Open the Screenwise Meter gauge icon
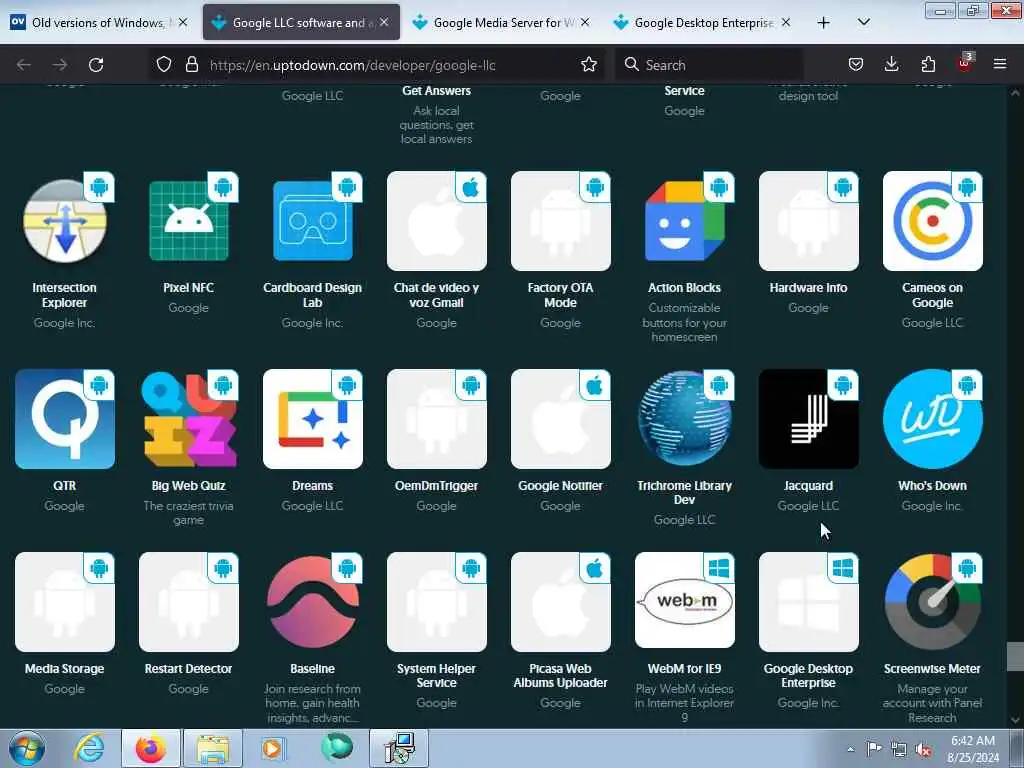This screenshot has height=768, width=1024. point(933,602)
